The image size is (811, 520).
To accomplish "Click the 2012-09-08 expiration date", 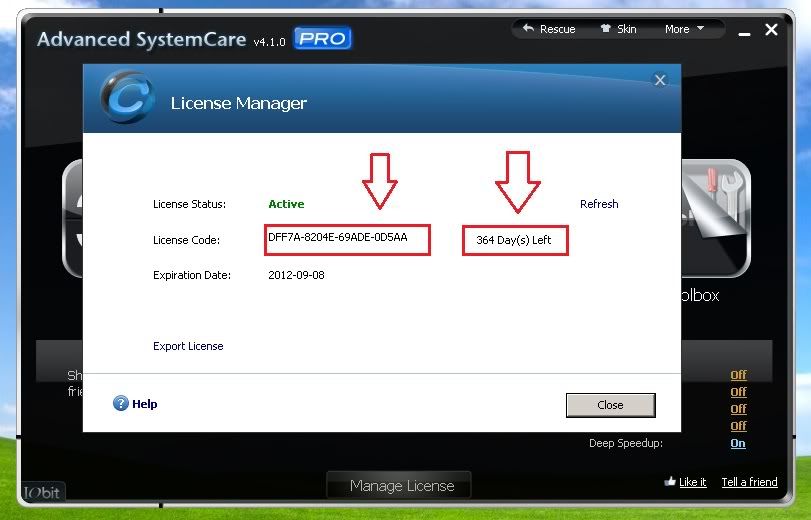I will tap(296, 275).
